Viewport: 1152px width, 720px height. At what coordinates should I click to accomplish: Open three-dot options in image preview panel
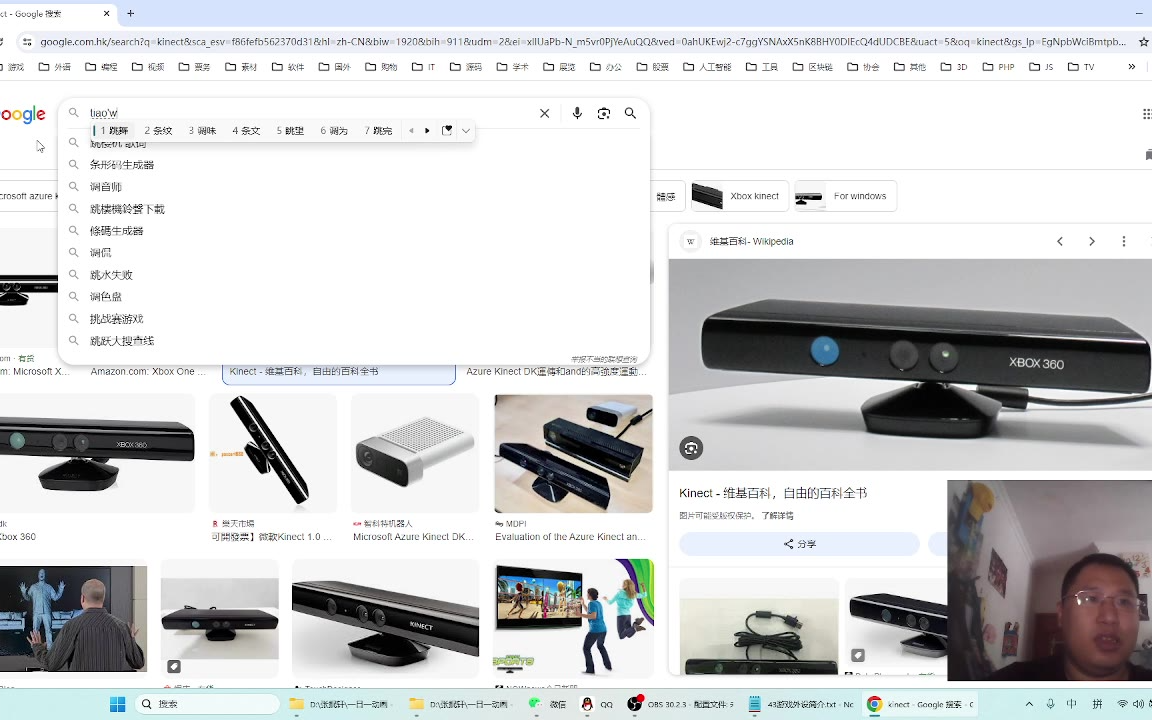(1123, 241)
